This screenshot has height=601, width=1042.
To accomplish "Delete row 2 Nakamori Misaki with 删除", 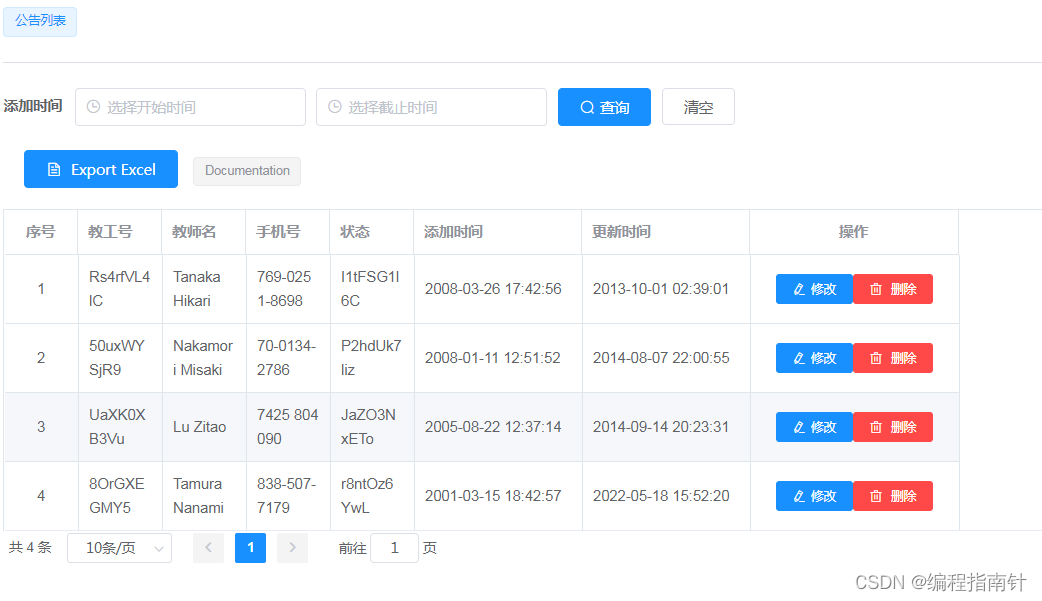I will pos(893,358).
